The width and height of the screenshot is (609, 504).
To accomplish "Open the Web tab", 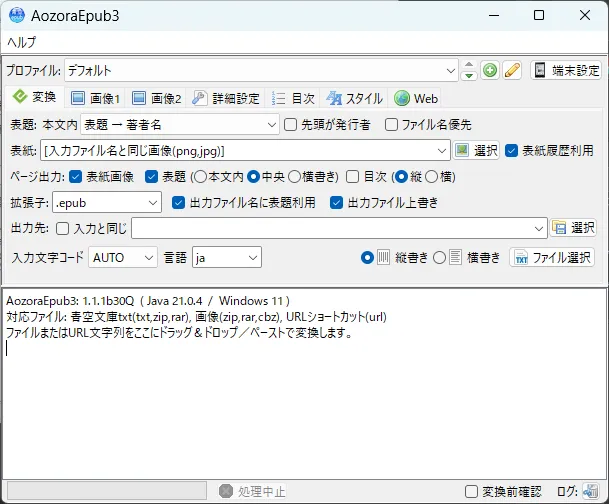I will [x=416, y=99].
